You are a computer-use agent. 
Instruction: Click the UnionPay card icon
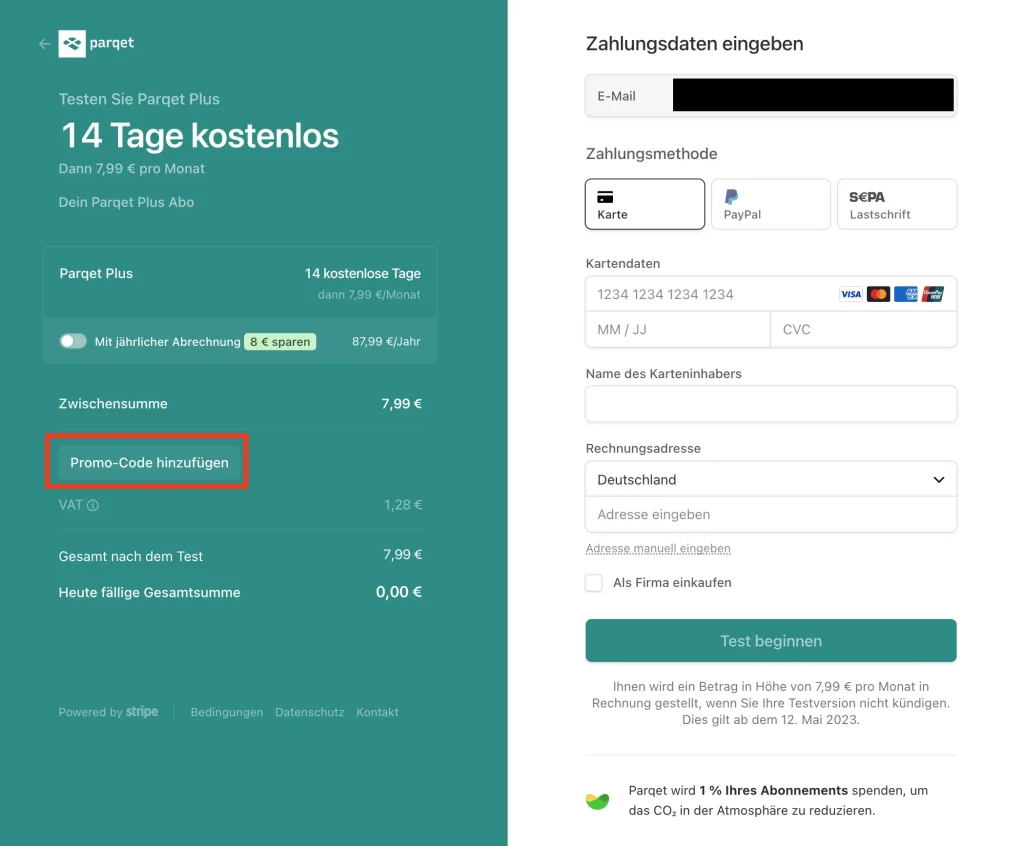click(x=933, y=294)
